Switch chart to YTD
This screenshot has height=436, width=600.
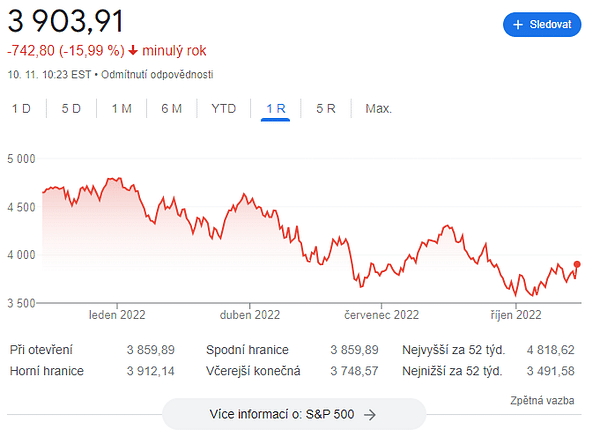[x=224, y=109]
